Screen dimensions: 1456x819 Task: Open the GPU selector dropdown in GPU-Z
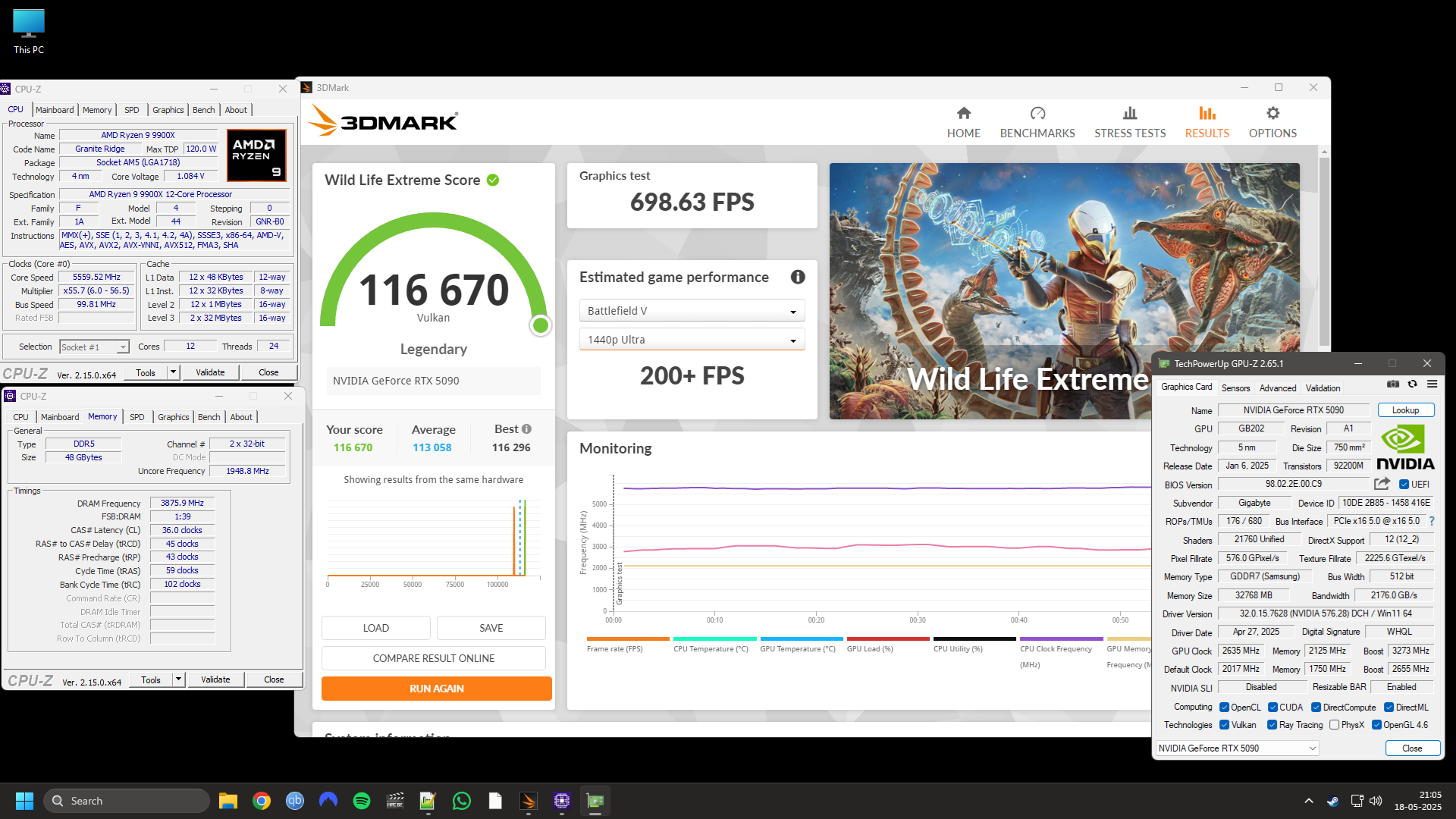point(1238,748)
